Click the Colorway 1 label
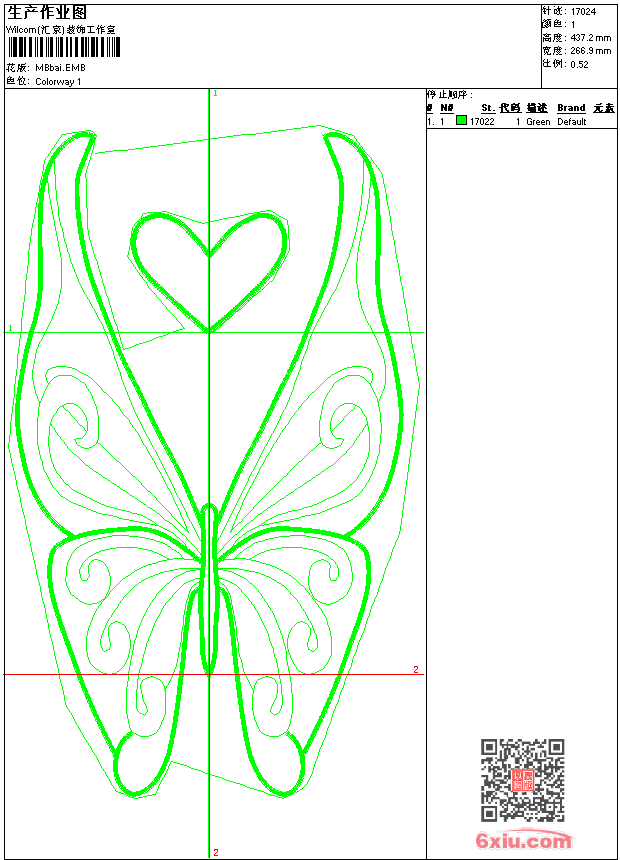 [58, 81]
